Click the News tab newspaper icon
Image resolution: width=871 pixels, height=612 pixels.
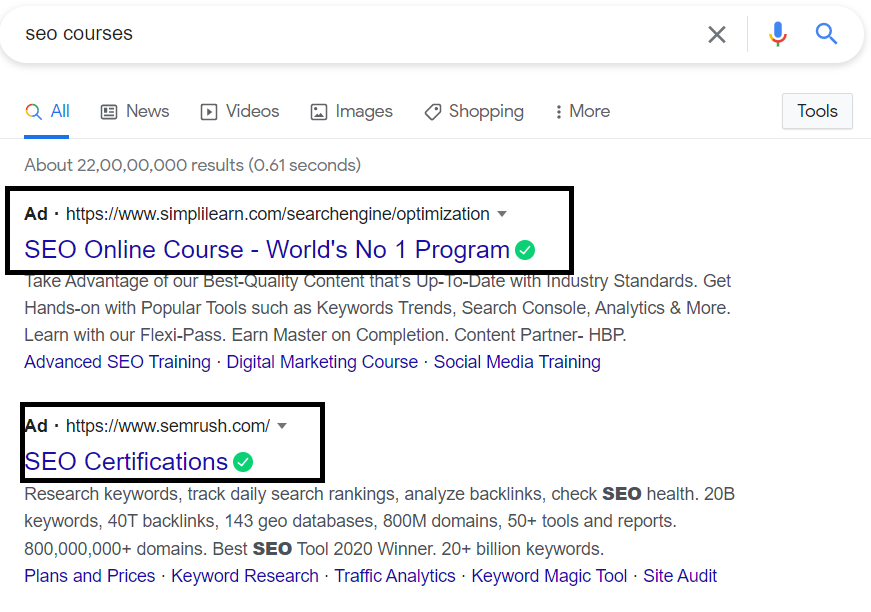pyautogui.click(x=109, y=112)
